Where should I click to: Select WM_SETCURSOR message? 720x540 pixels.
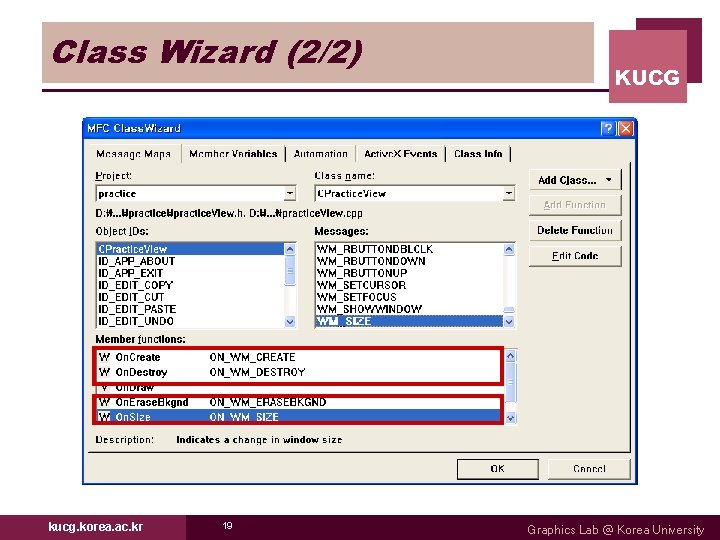coord(409,285)
